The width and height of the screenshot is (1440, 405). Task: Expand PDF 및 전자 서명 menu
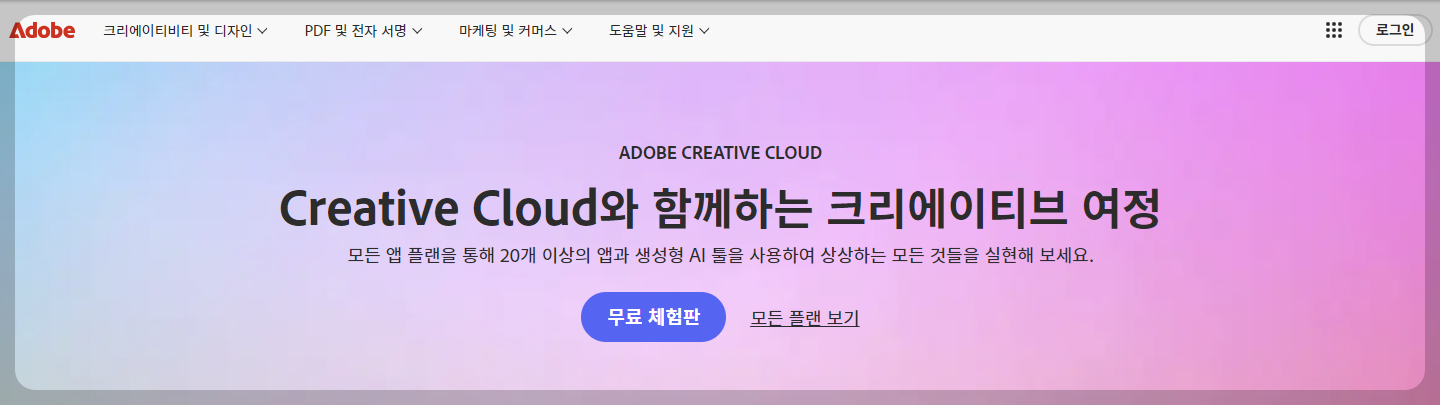click(x=364, y=30)
